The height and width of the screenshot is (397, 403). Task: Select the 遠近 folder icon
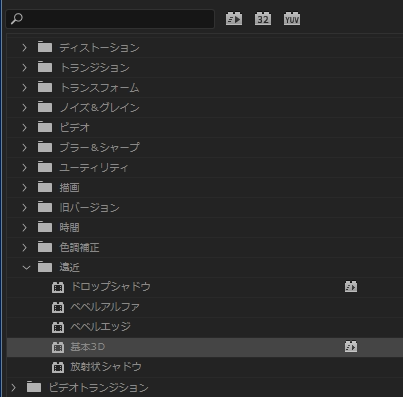[x=45, y=267]
